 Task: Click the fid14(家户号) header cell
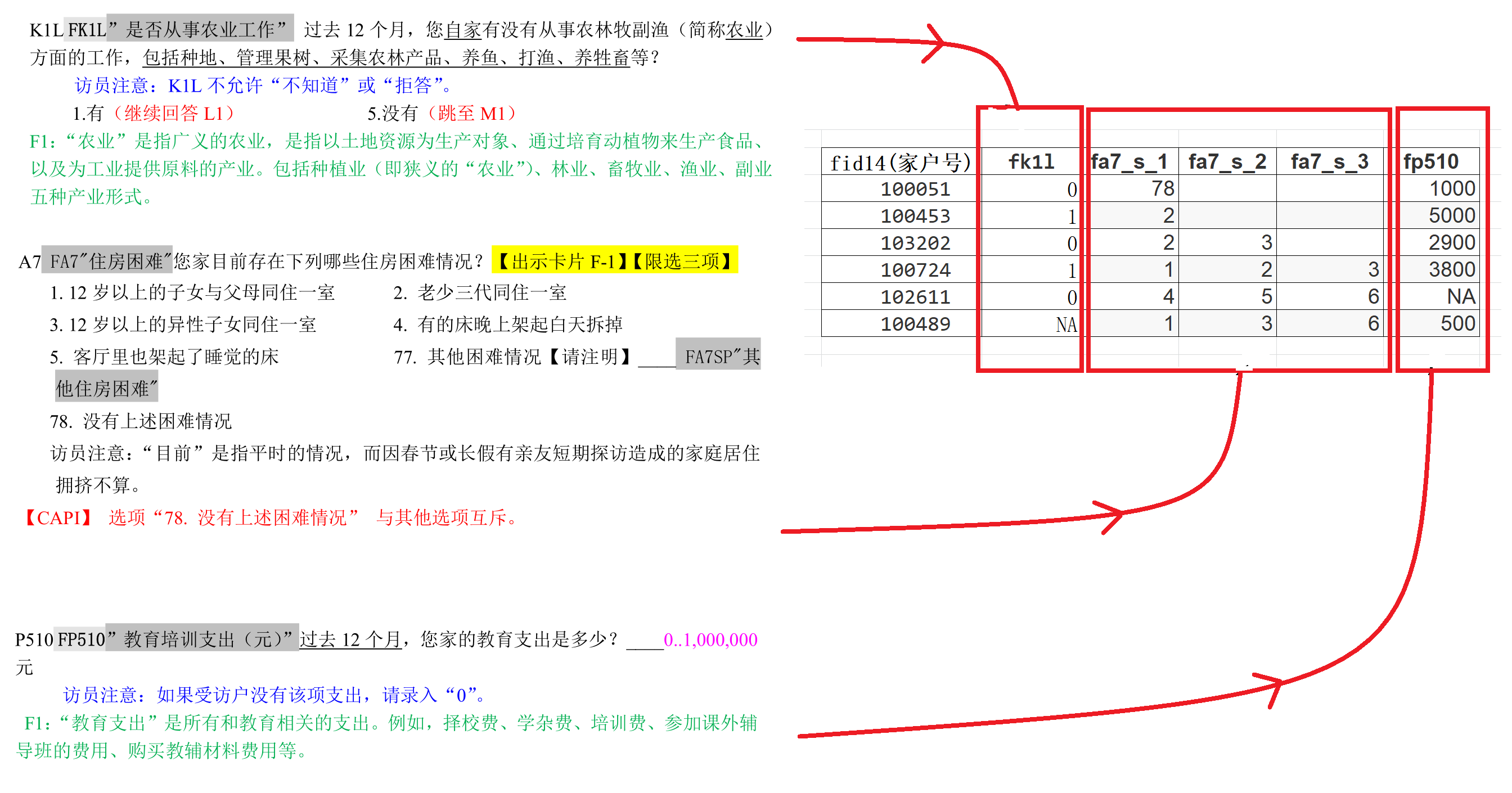[901, 163]
